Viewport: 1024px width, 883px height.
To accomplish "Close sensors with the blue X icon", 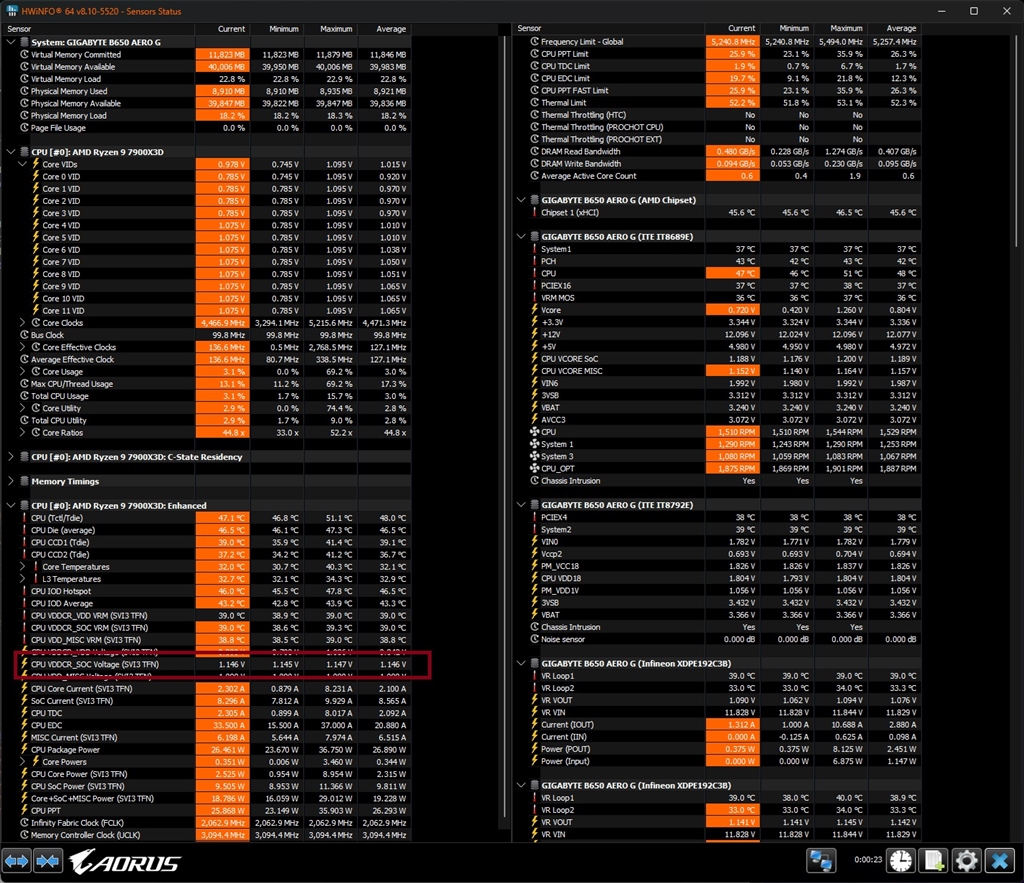I will pos(1000,861).
